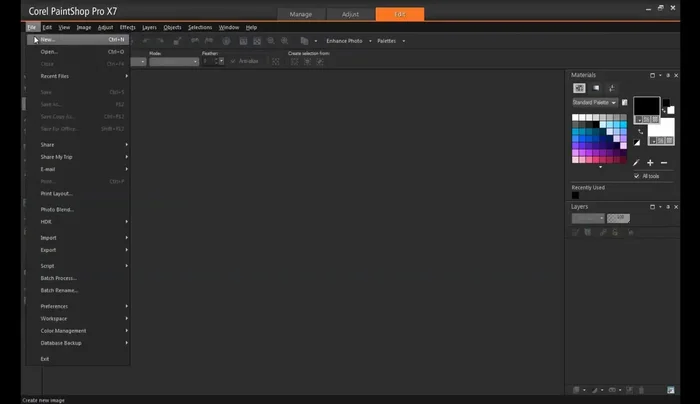Toggle the Anti-alias checkbox
This screenshot has width=700, height=404.
[233, 61]
